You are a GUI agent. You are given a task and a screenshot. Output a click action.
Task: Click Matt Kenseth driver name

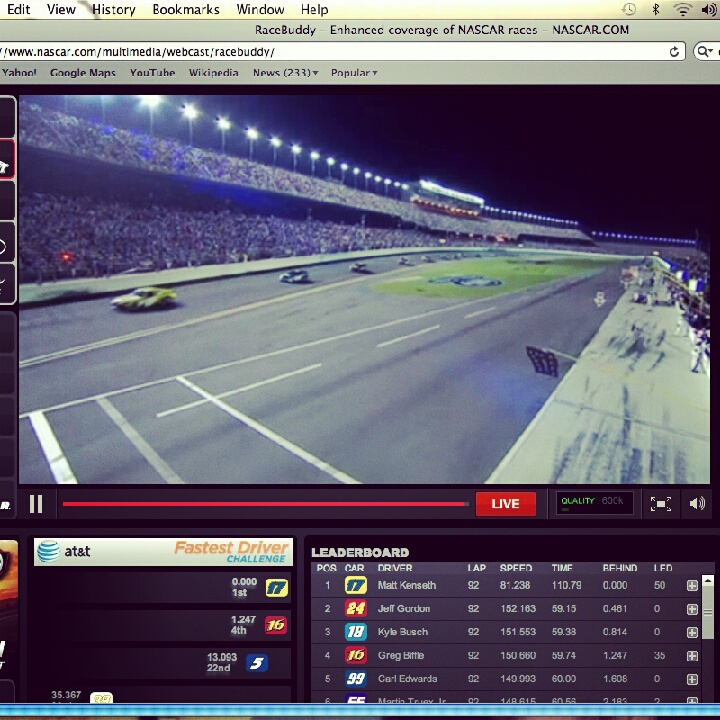[406, 585]
